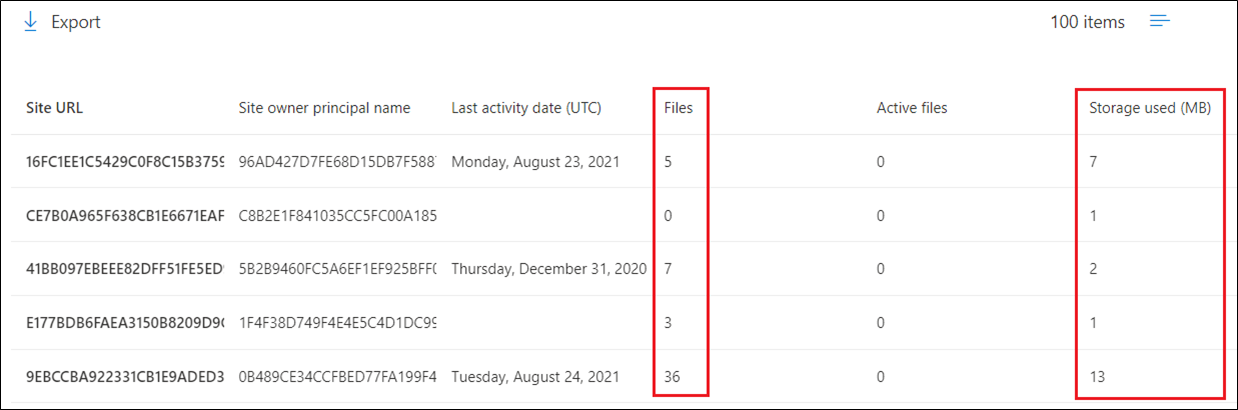
Task: Click the Export download arrow icon
Action: click(30, 22)
